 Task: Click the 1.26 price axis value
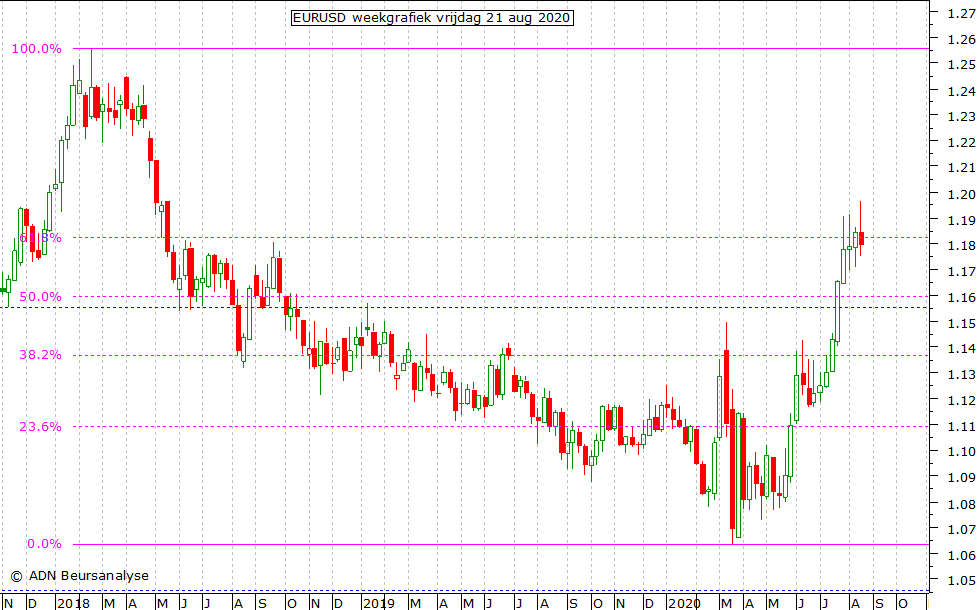click(961, 39)
